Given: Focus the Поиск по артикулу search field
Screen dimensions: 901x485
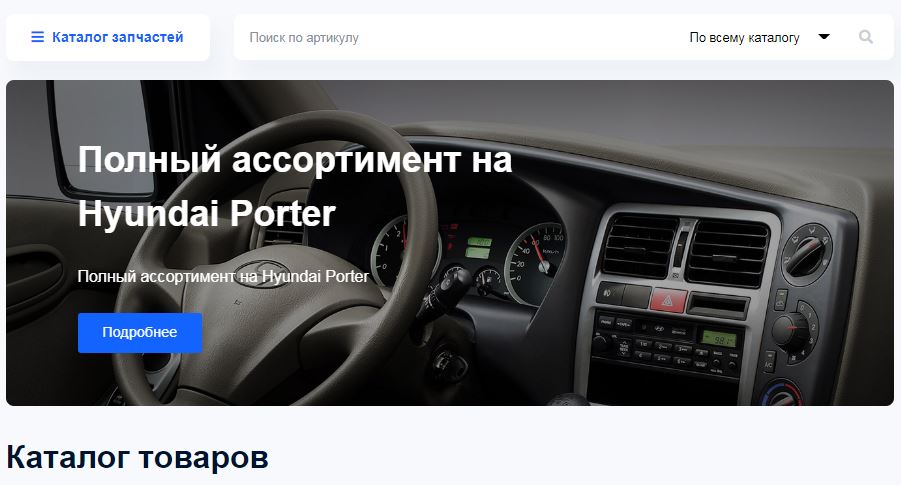Looking at the screenshot, I should [x=454, y=37].
